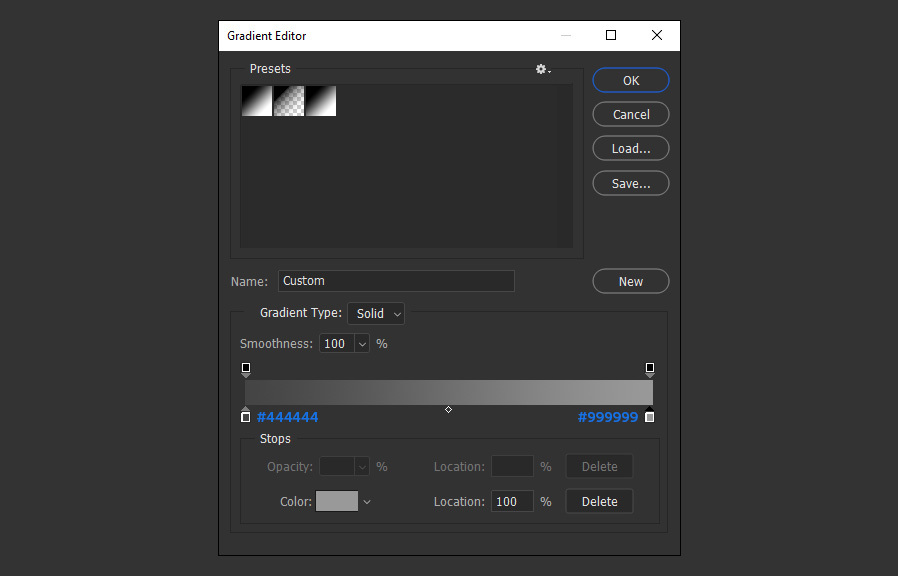Click the Cancel button
The image size is (898, 576).
(631, 115)
